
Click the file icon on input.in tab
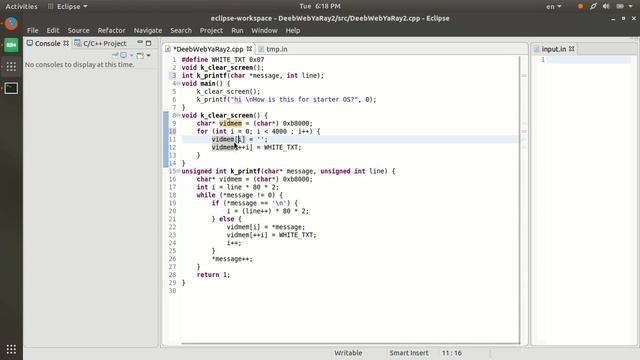pyautogui.click(x=536, y=49)
